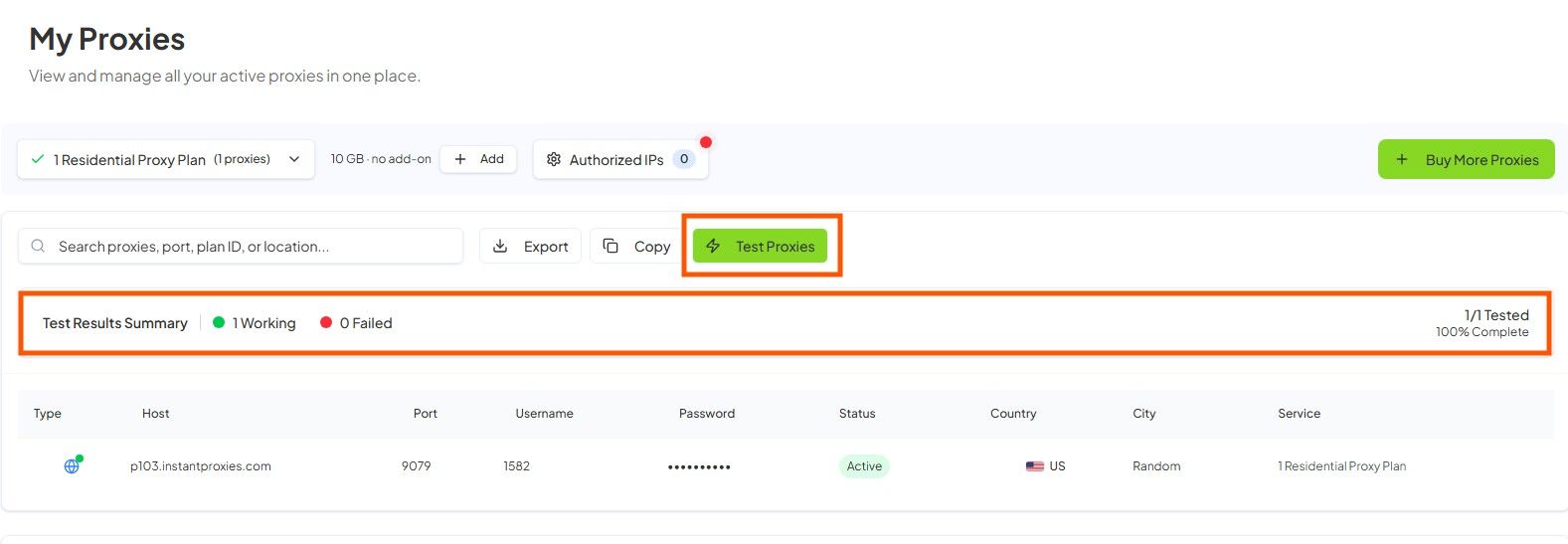Focus the proxy search input field
The height and width of the screenshot is (544, 1568).
click(241, 246)
